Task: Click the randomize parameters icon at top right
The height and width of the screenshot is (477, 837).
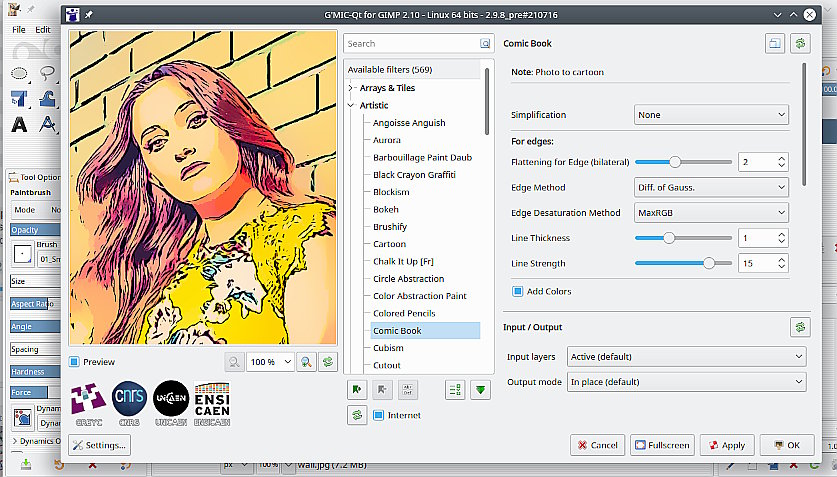Action: (800, 43)
